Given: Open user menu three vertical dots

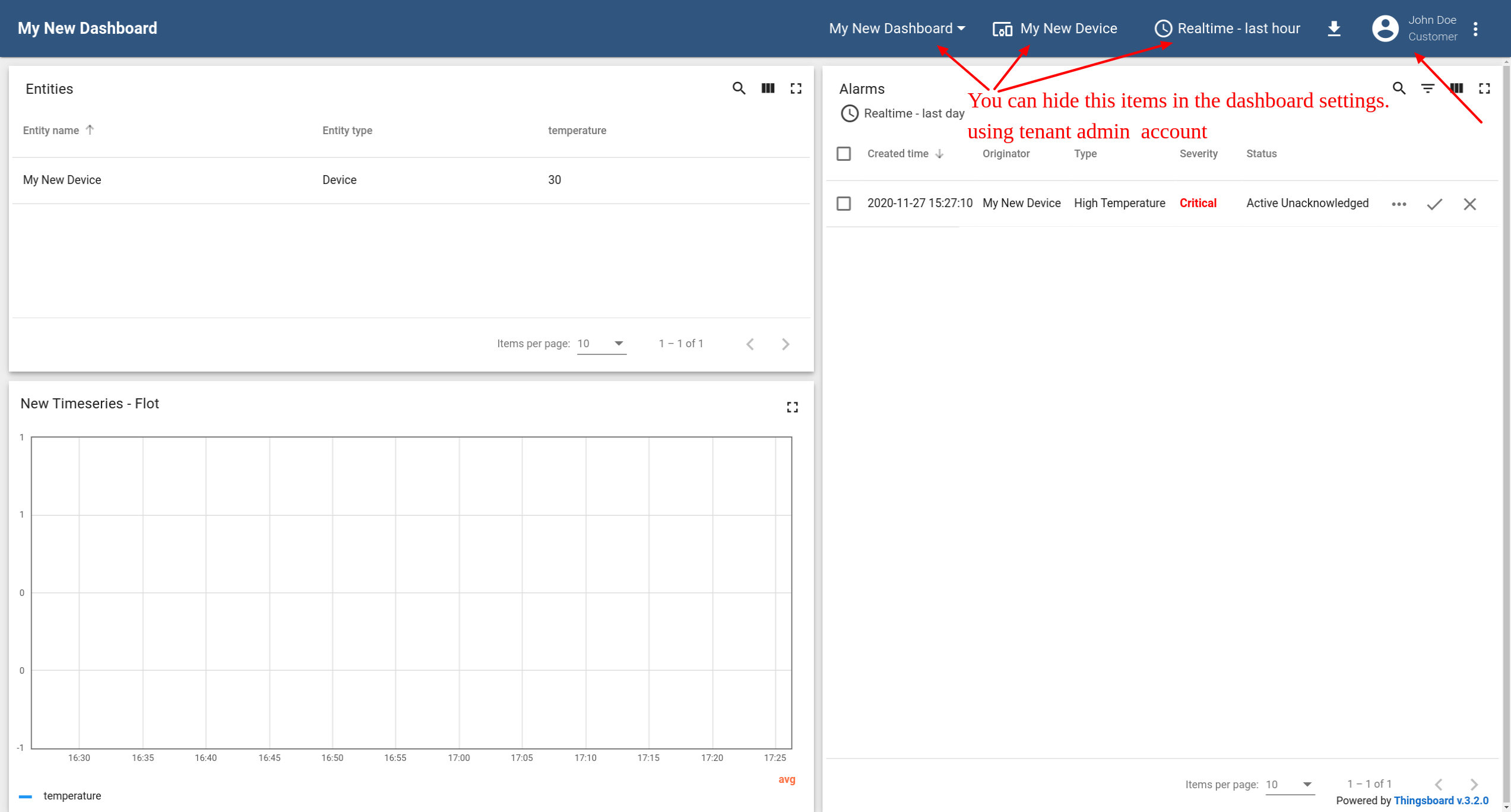Looking at the screenshot, I should pos(1475,28).
